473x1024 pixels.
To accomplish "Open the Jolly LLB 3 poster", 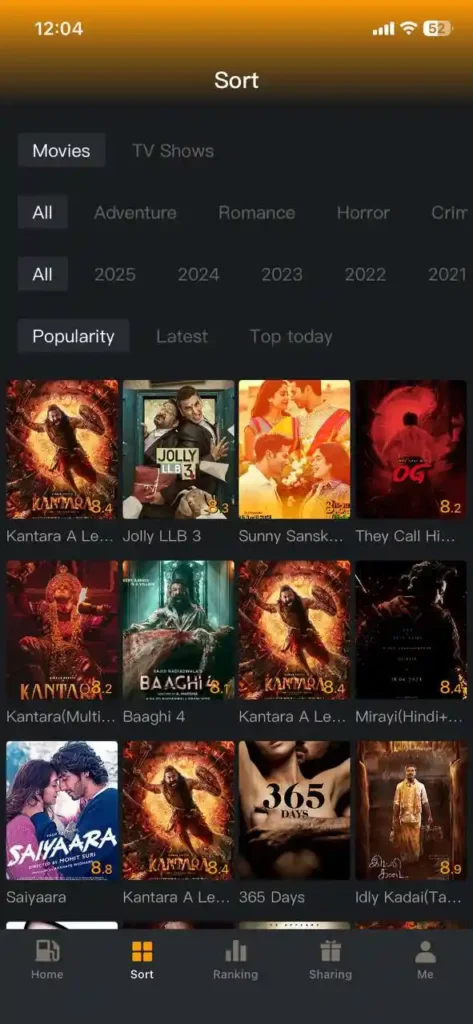I will tap(178, 449).
